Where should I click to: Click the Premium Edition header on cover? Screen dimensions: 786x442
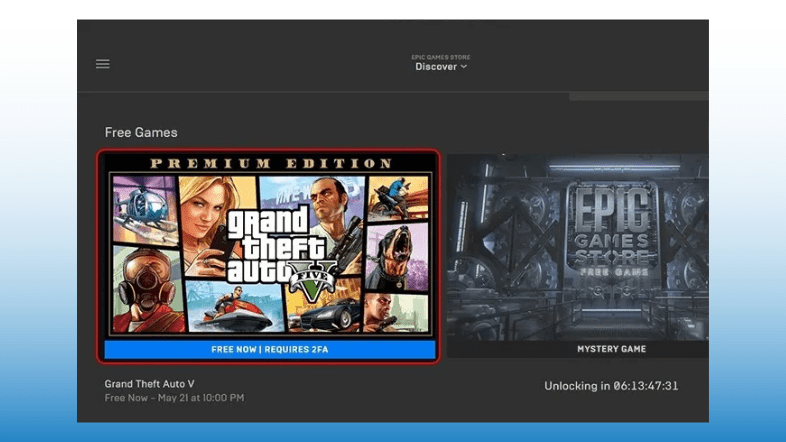[269, 163]
